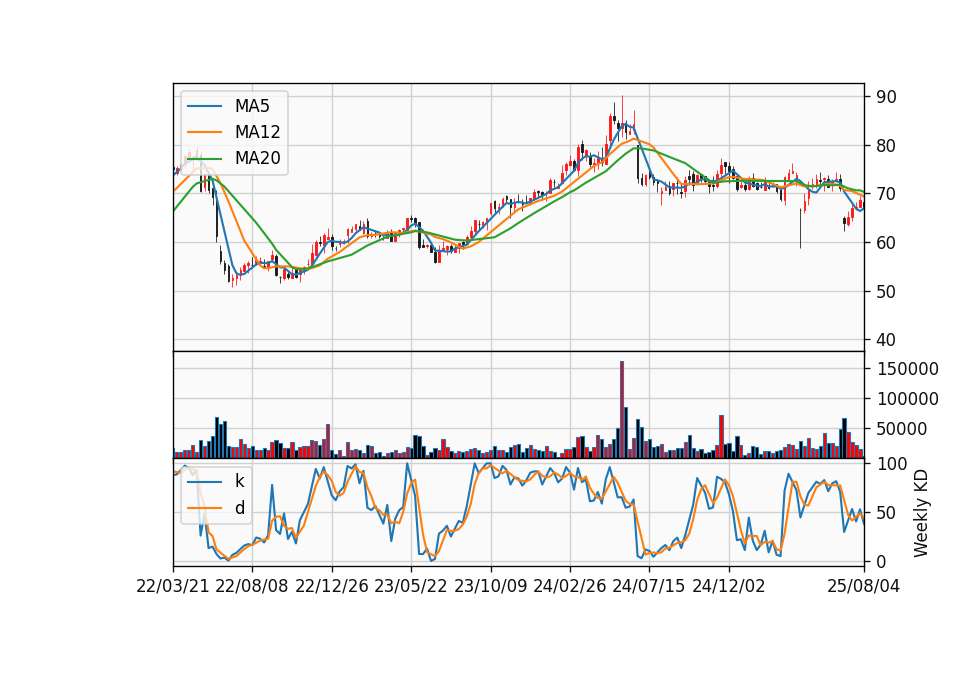Click the 80 price axis tick
This screenshot has width=960, height=690.
886,146
